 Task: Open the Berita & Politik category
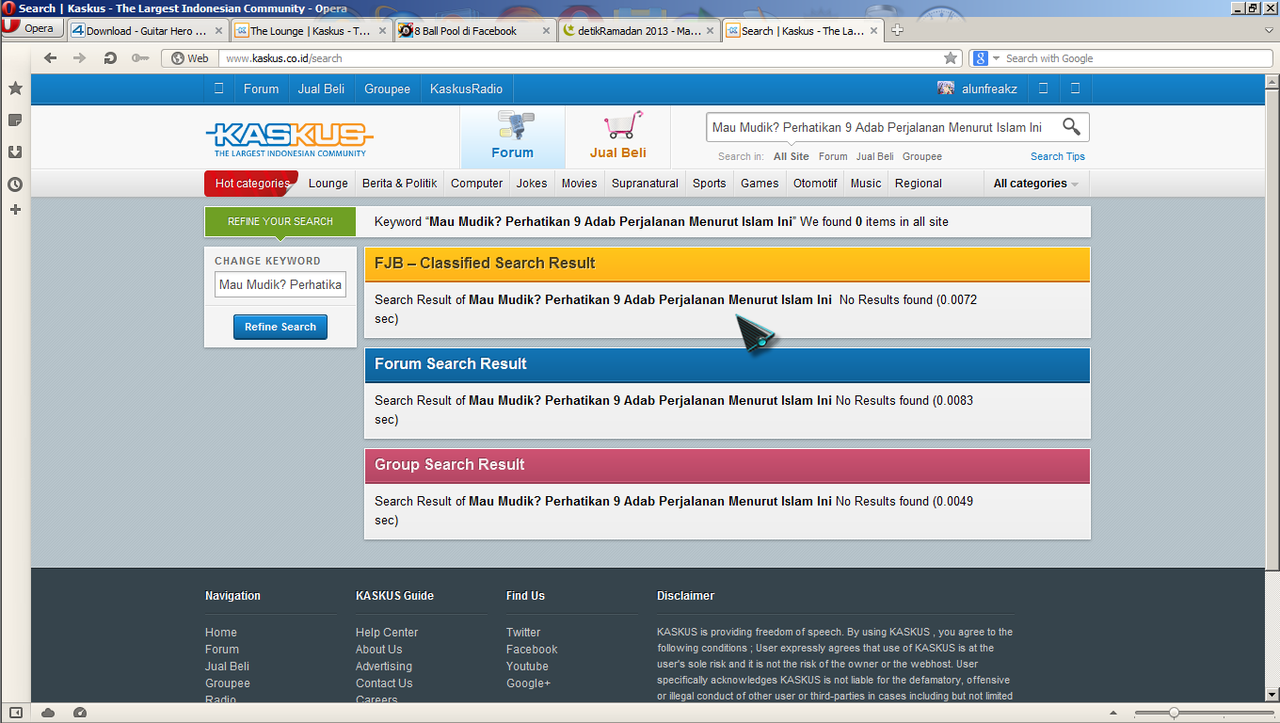tap(399, 183)
